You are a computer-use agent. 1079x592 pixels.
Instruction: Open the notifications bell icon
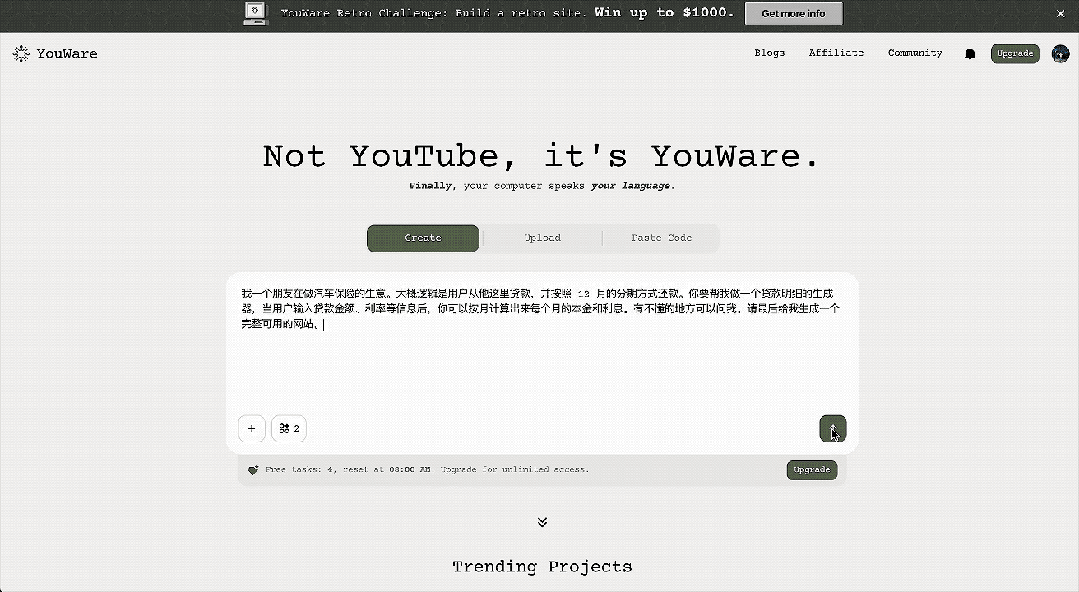tap(969, 53)
